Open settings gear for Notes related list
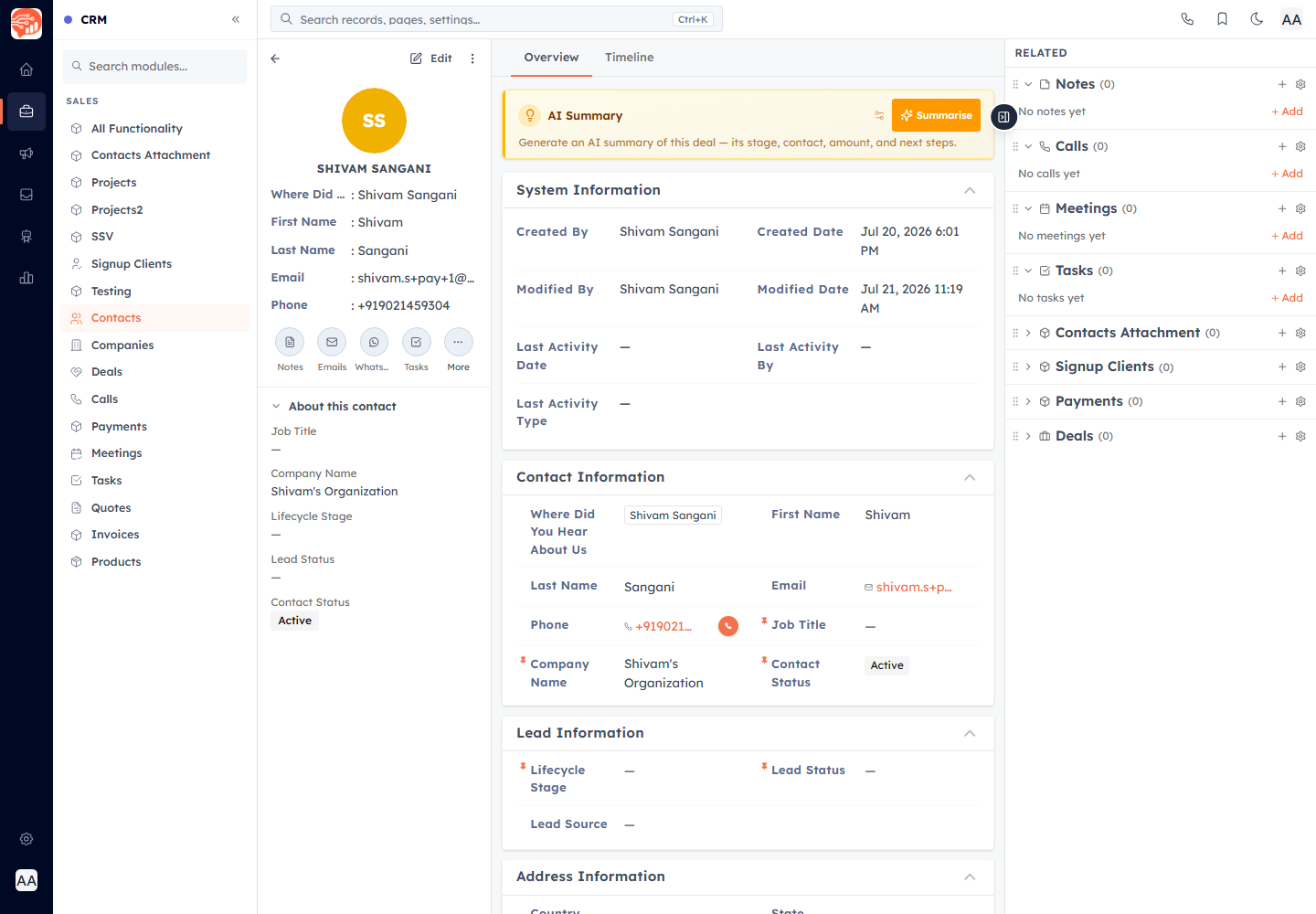Viewport: 1316px width, 914px height. click(1300, 84)
